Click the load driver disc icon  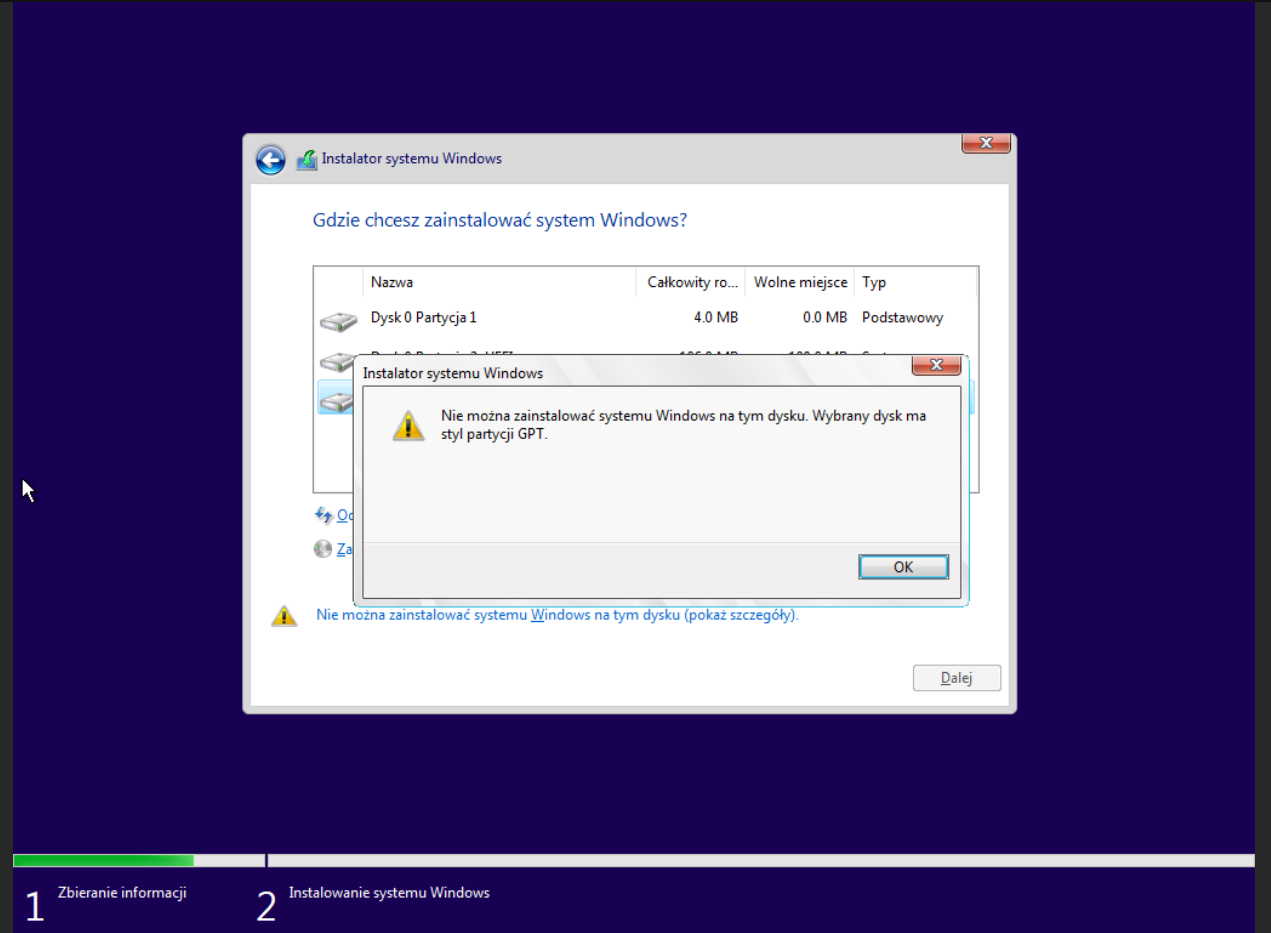point(322,549)
